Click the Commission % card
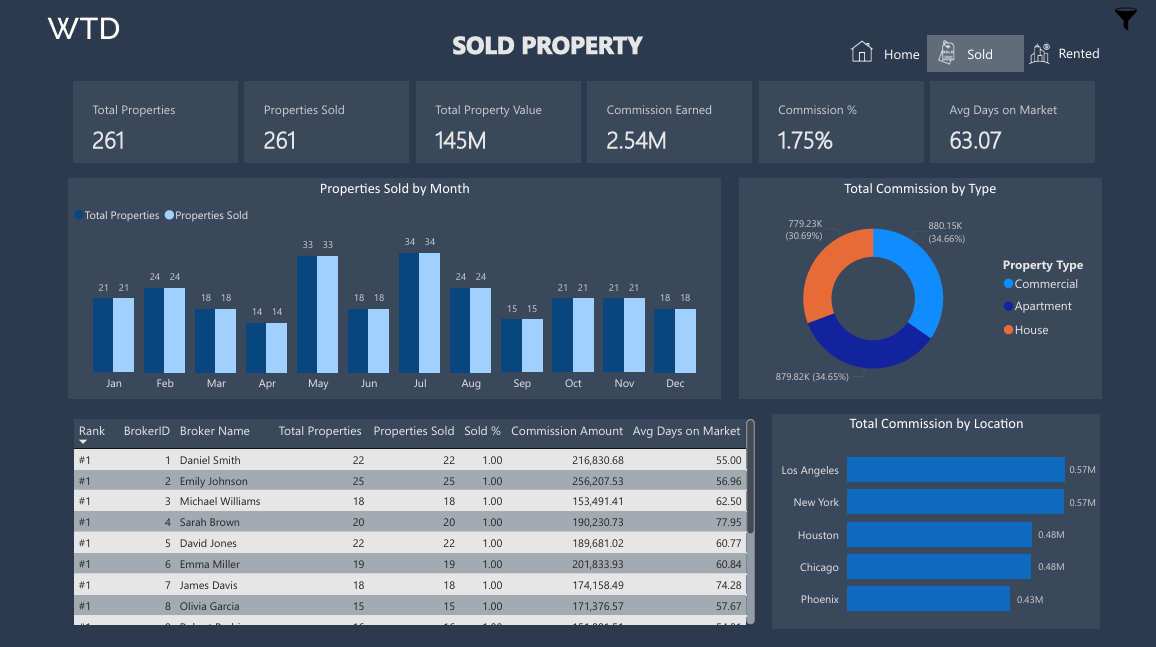Viewport: 1156px width, 647px height. 841,122
